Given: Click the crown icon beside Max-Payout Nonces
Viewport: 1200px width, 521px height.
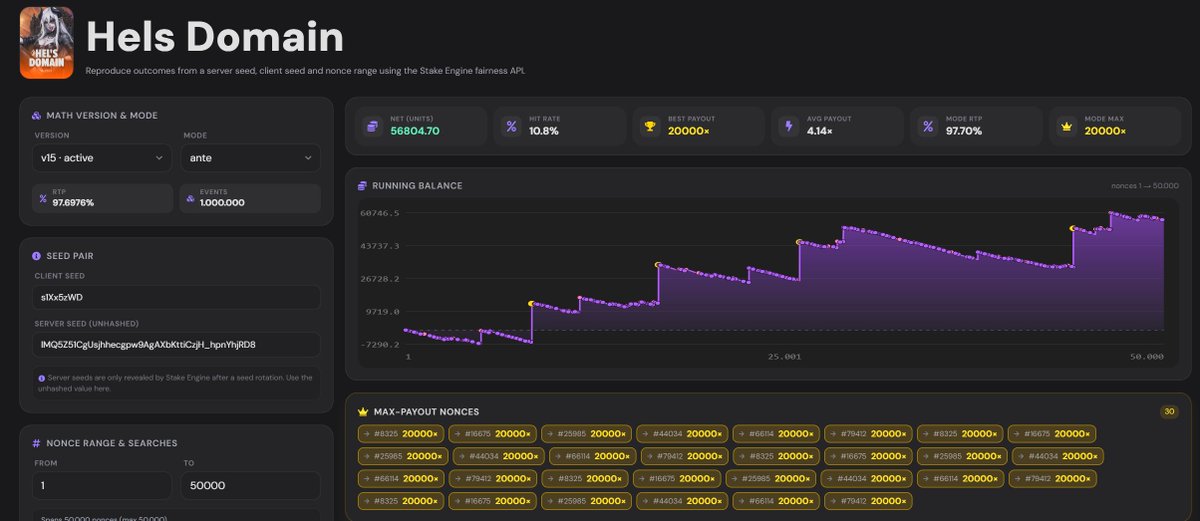Looking at the screenshot, I should (363, 412).
